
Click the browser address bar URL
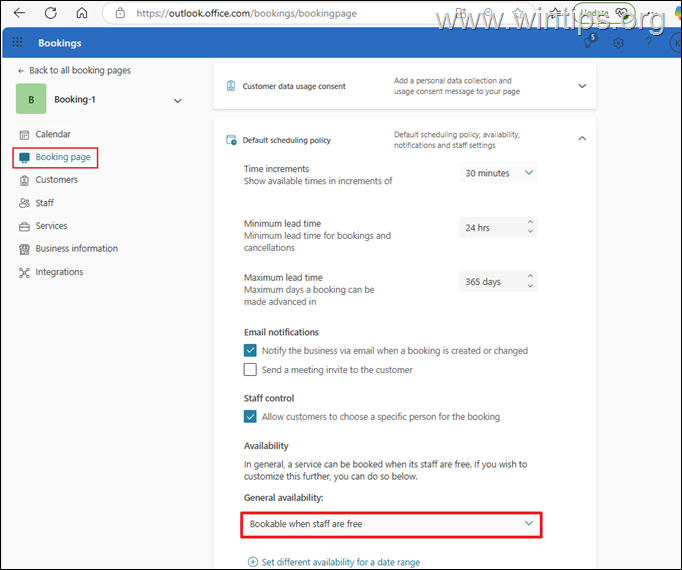click(247, 13)
